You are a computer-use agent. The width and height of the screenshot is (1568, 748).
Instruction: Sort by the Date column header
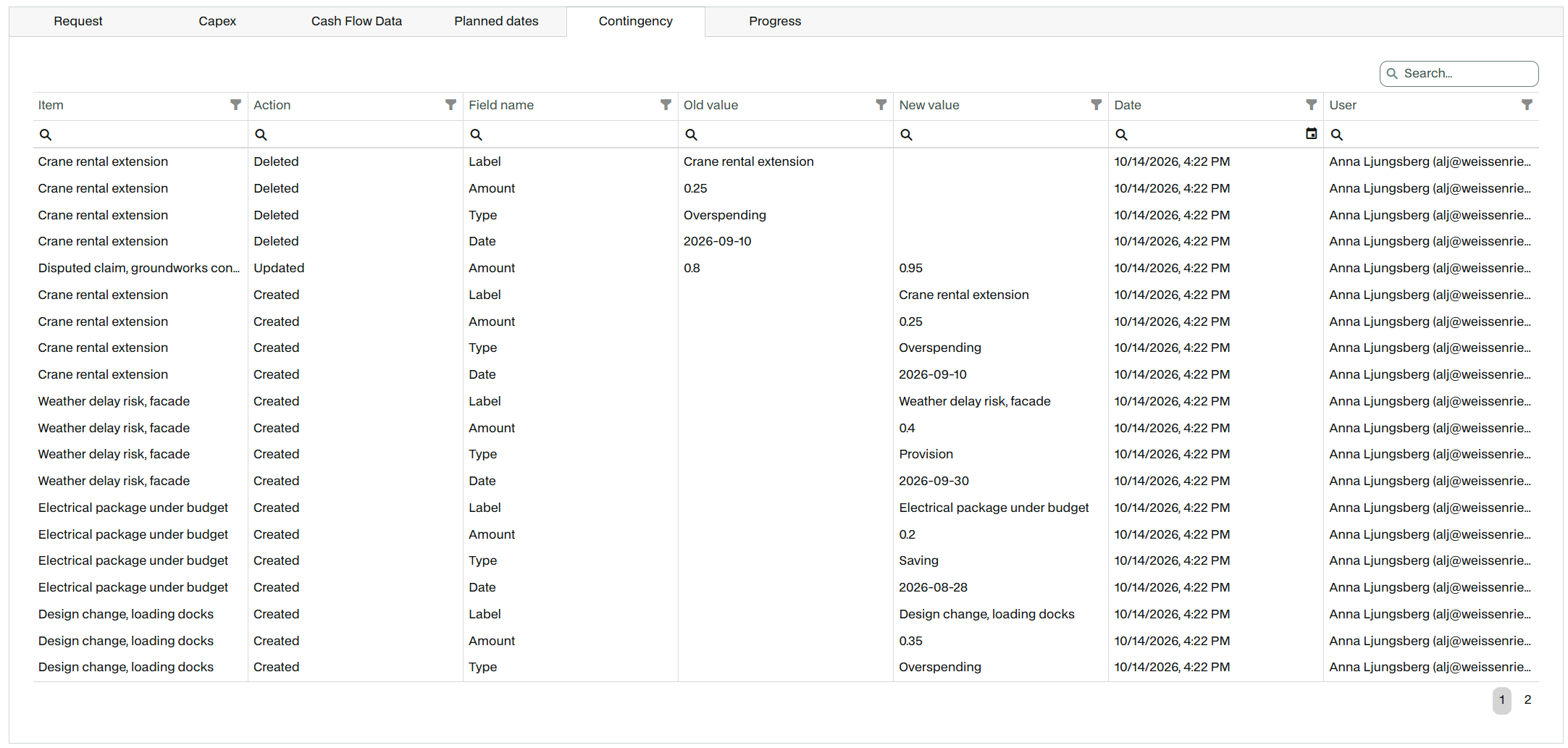click(1128, 106)
